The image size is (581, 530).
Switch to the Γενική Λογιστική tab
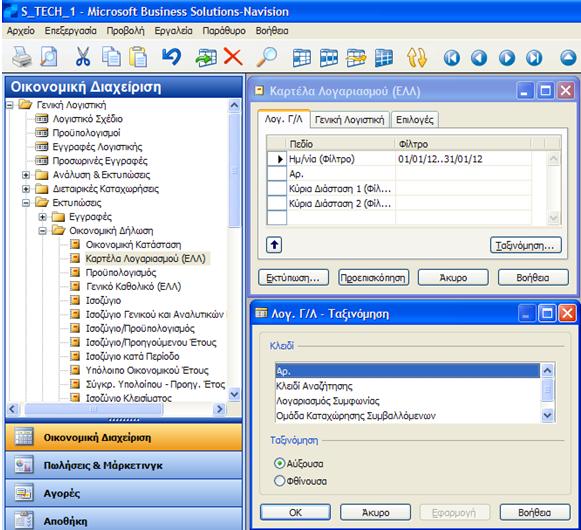349,120
